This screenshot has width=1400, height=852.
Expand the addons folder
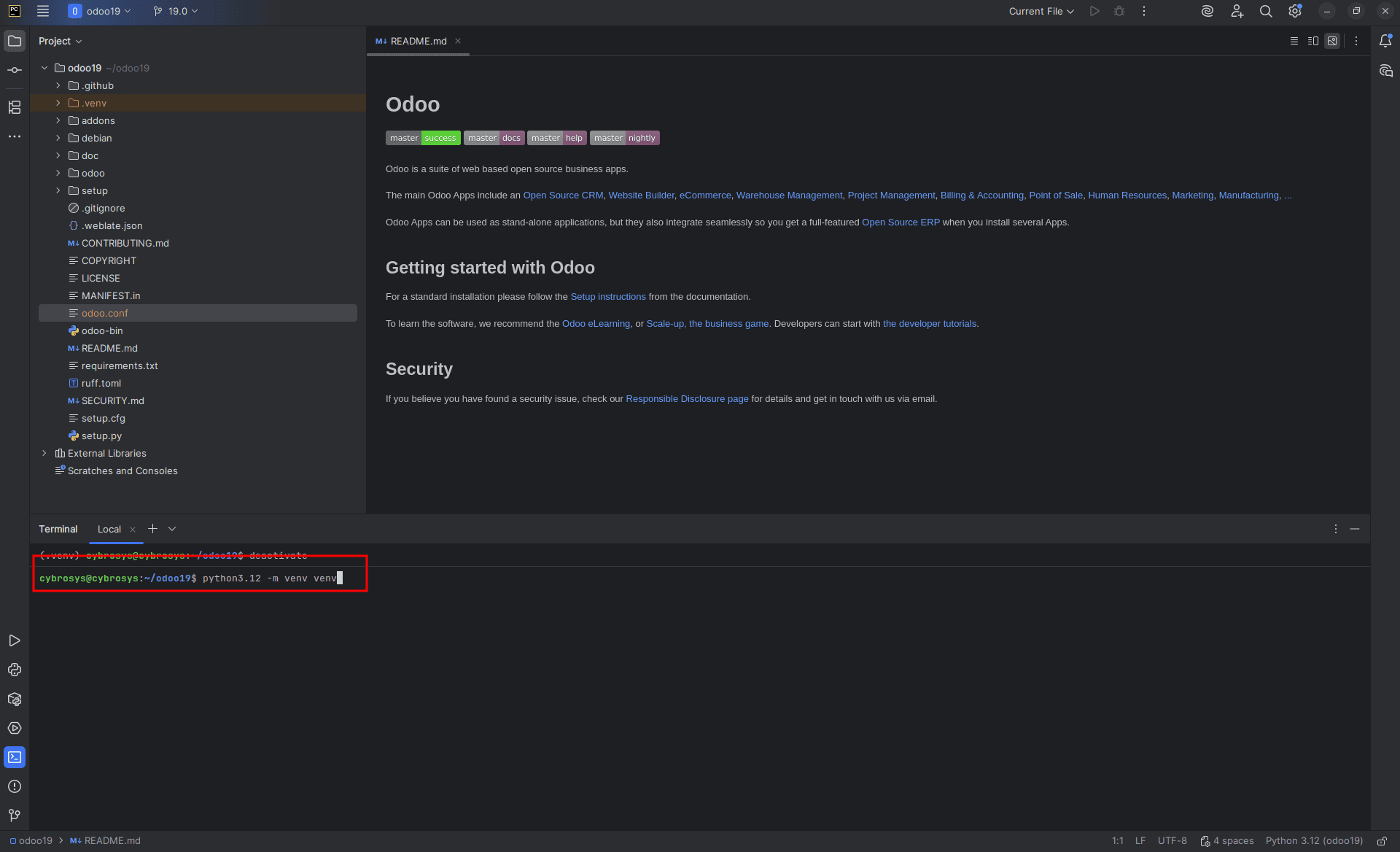pyautogui.click(x=58, y=120)
